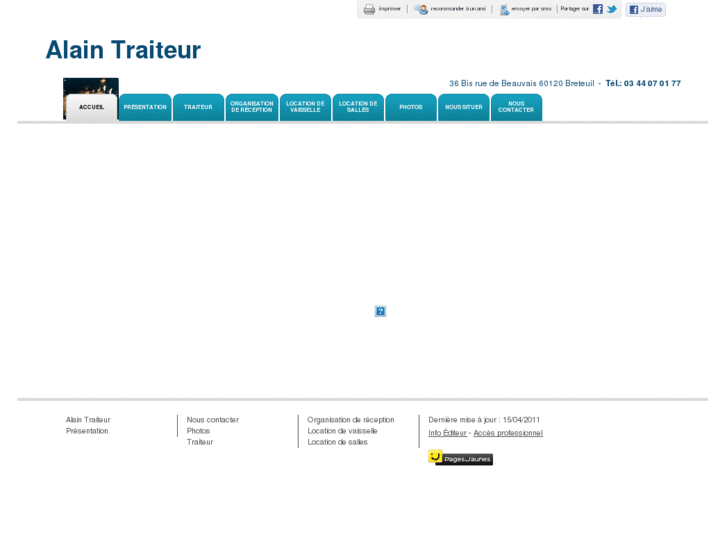
Task: Click the printer icon for imprimer
Action: (369, 9)
